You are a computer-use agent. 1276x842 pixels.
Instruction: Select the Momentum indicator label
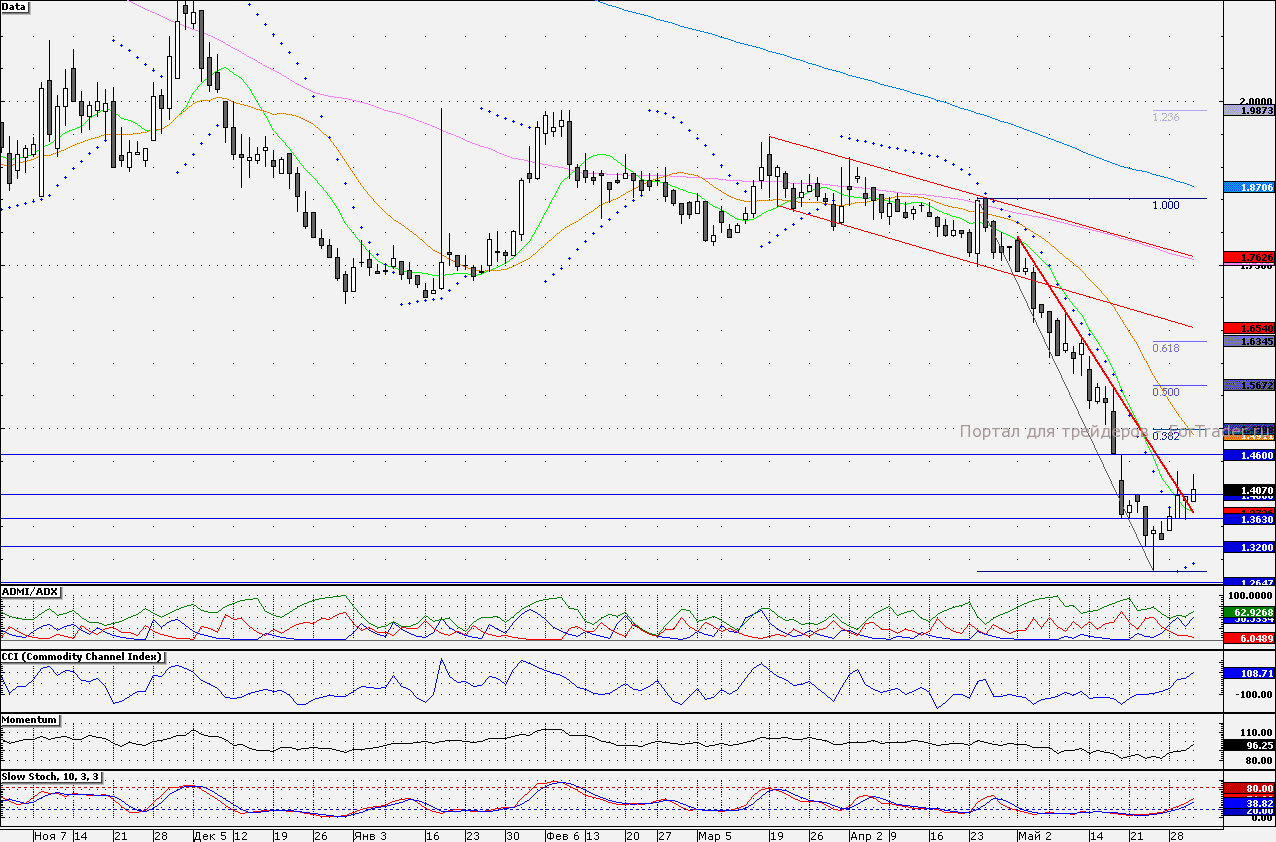[x=29, y=720]
